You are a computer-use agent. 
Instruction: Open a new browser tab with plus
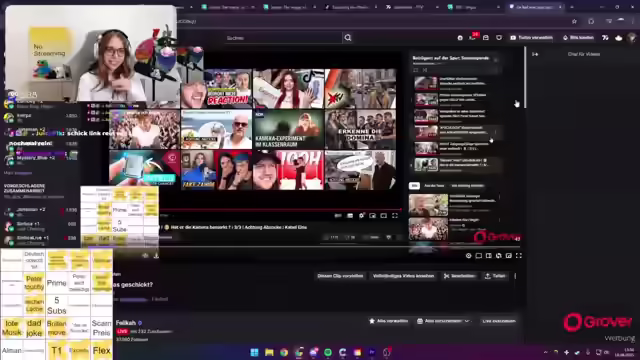572,7
